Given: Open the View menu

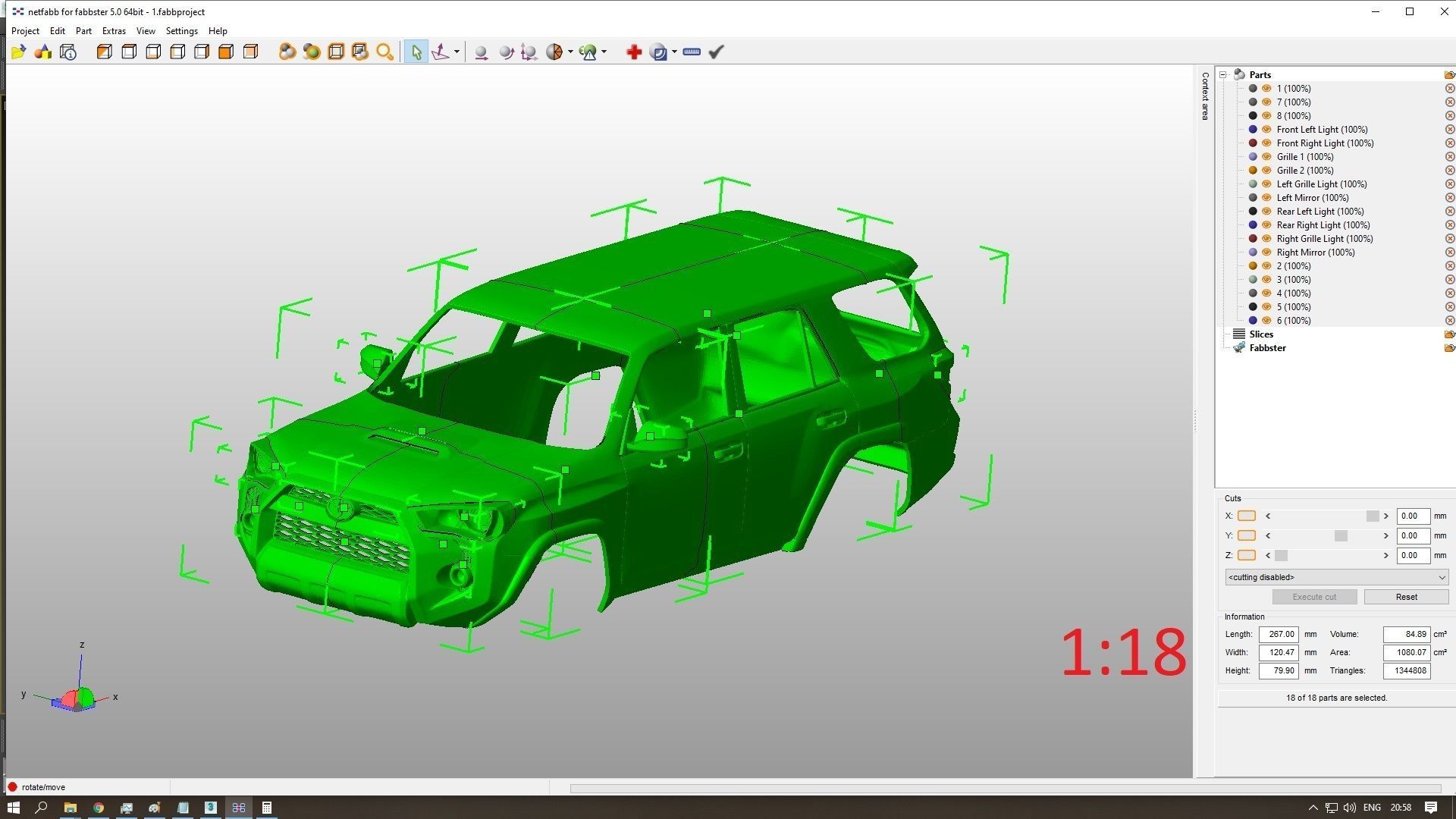Looking at the screenshot, I should [146, 31].
